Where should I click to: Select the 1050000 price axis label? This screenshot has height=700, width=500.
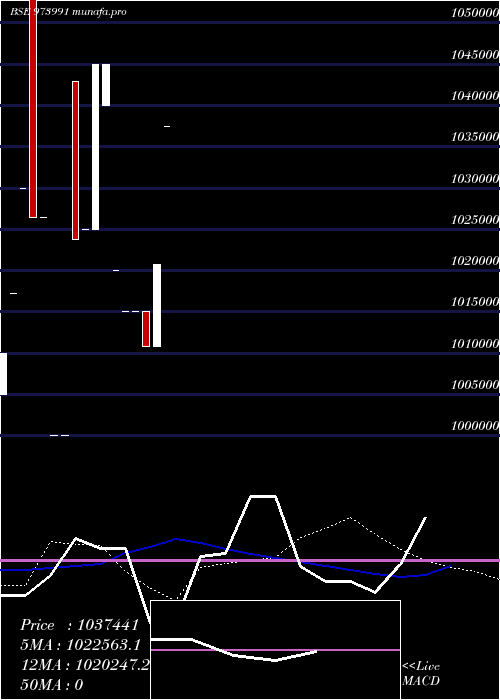pos(475,12)
